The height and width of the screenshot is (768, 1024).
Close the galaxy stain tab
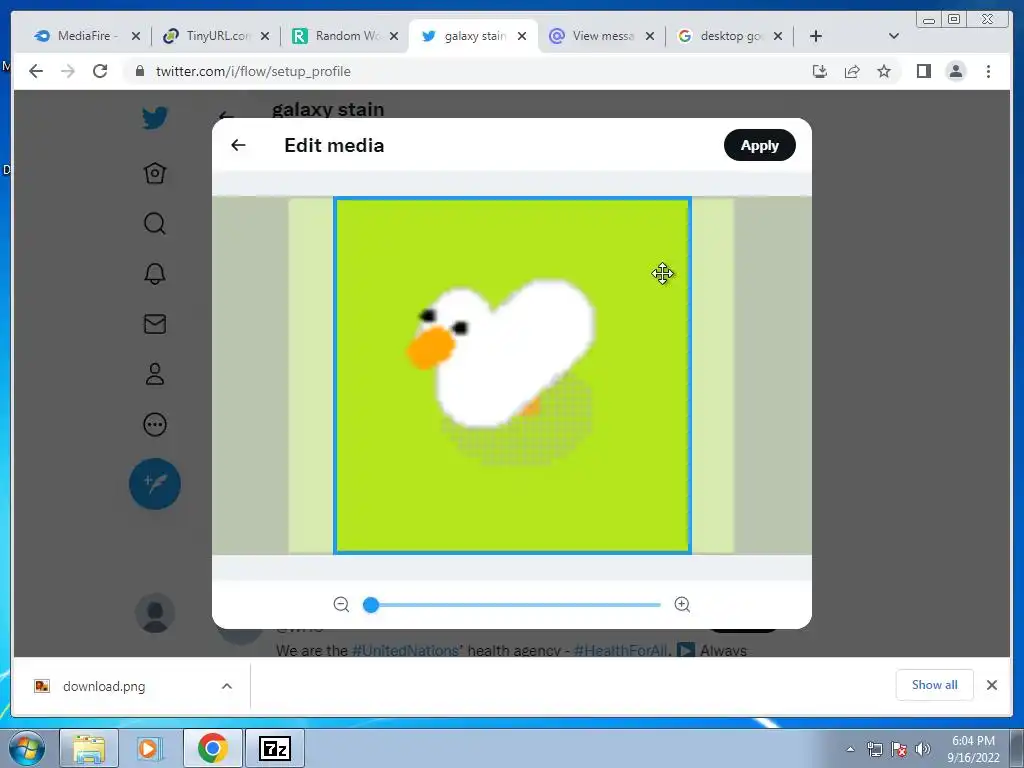point(522,36)
